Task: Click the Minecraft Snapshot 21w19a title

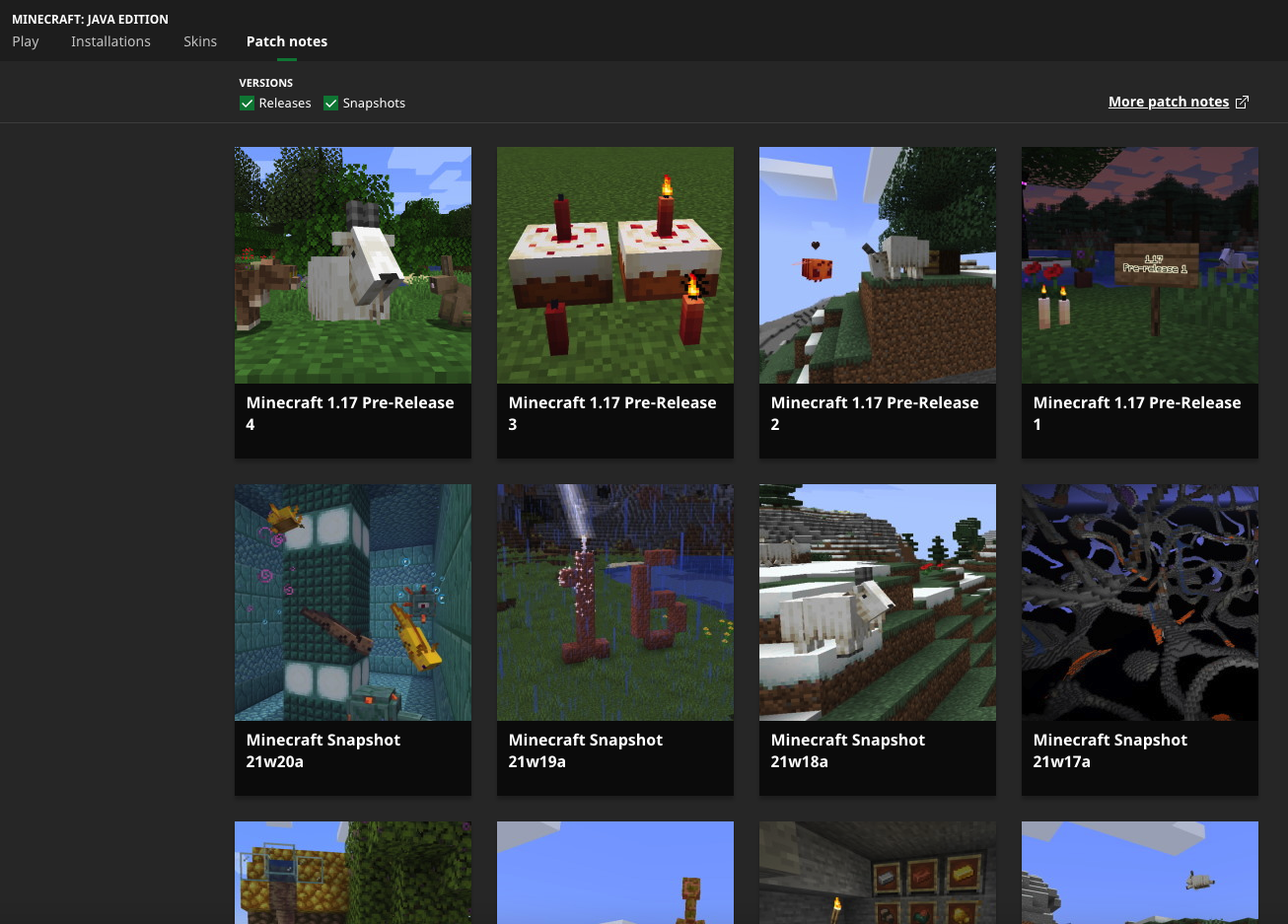Action: [x=586, y=750]
